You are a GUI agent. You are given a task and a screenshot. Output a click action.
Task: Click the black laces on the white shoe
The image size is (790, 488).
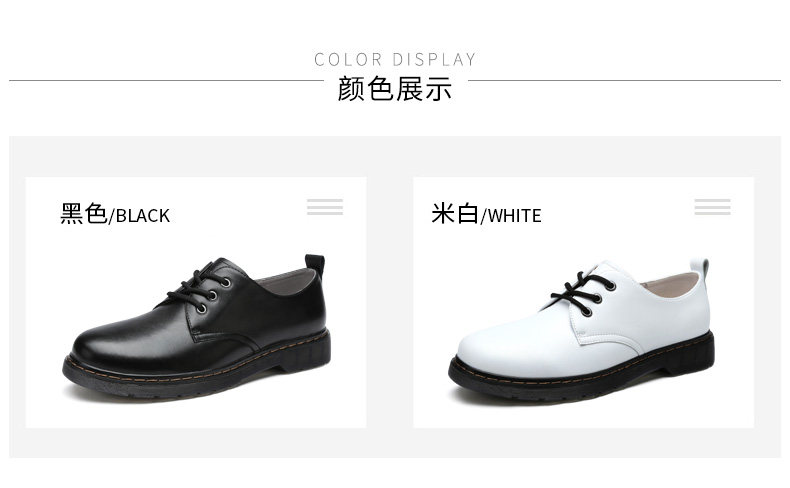(582, 291)
